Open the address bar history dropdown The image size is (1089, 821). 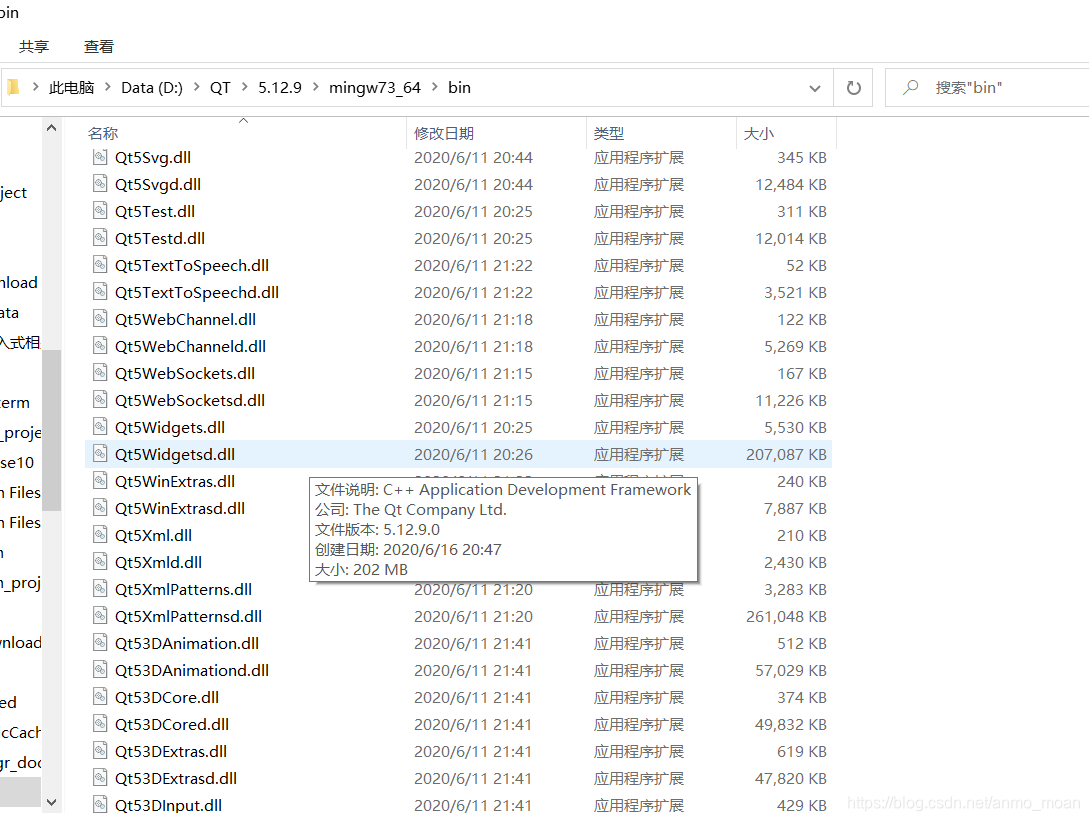[815, 88]
